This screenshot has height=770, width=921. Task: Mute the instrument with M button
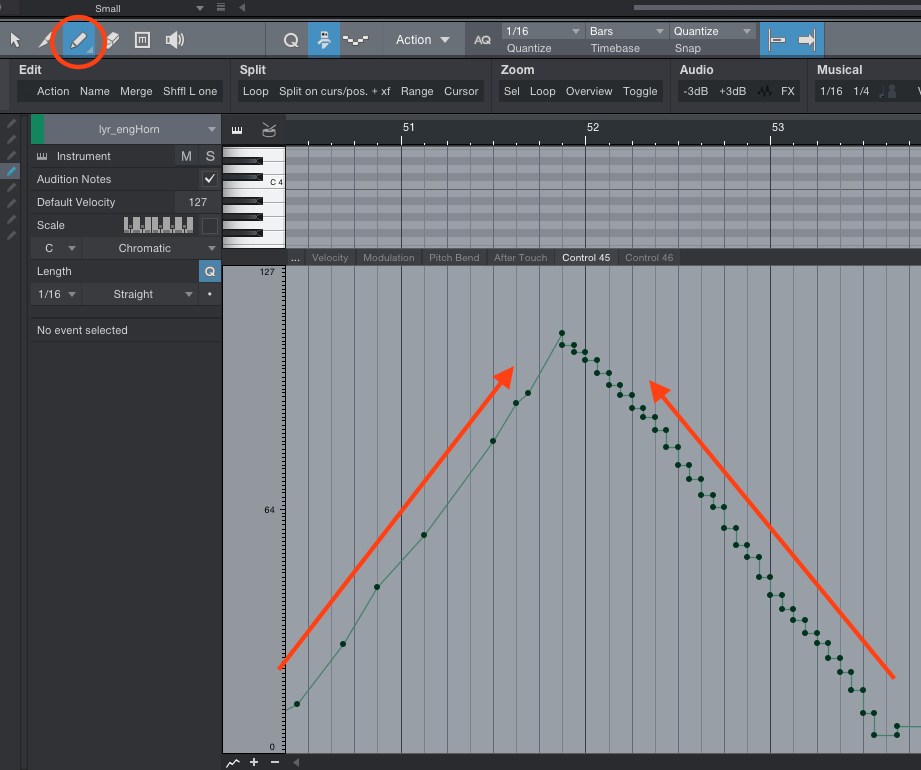coord(186,156)
